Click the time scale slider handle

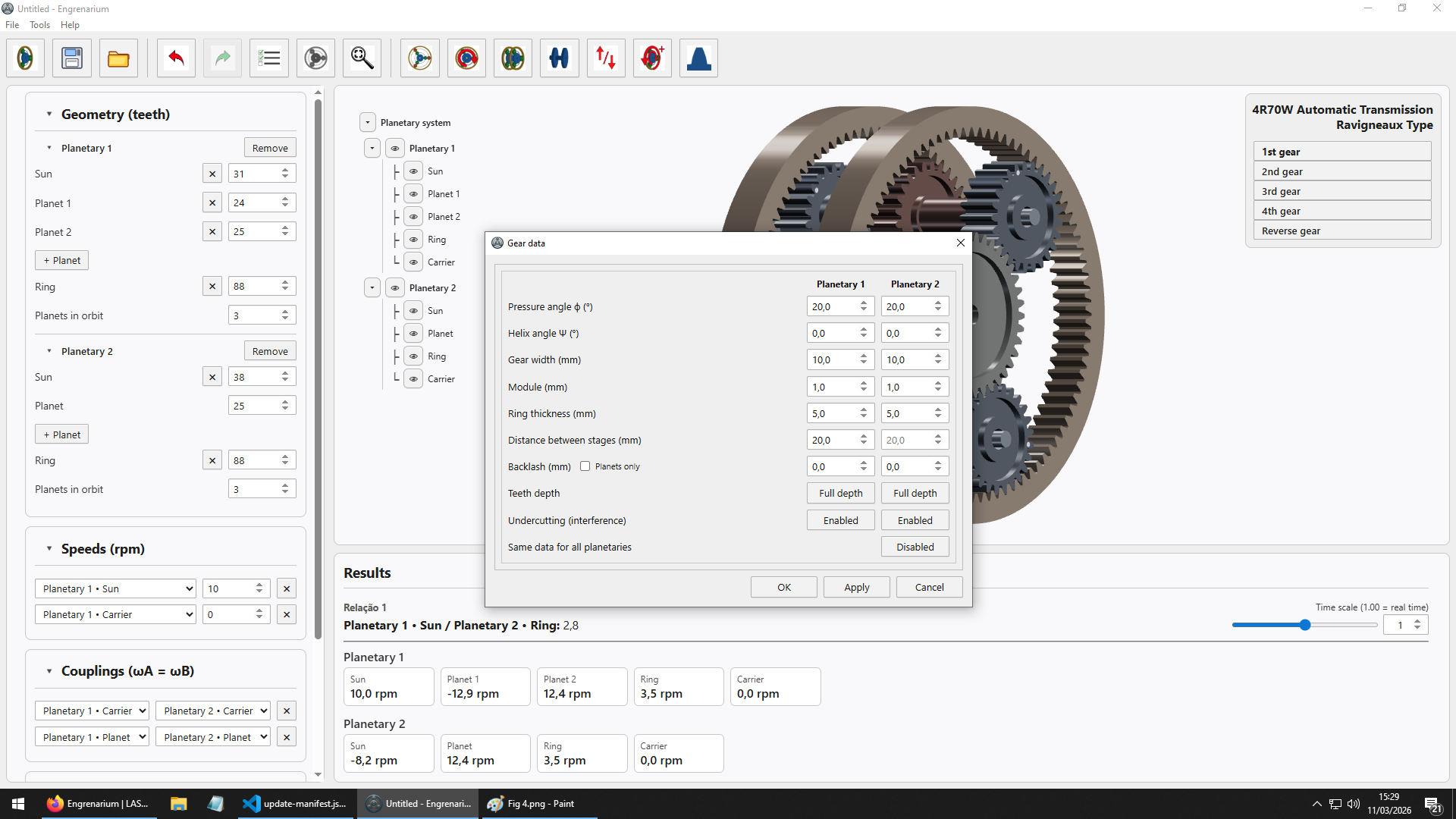(x=1304, y=625)
